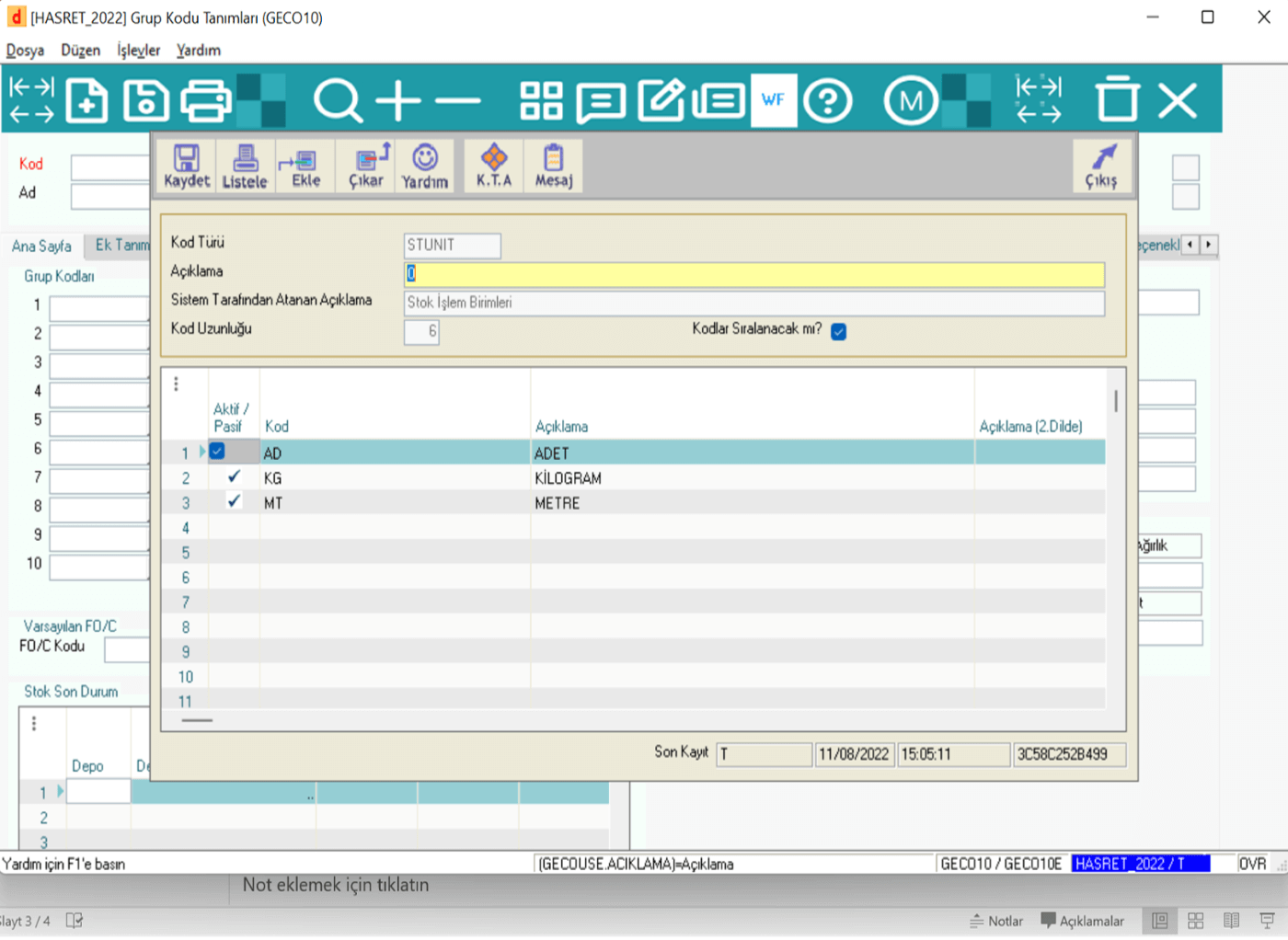
Task: Click the reading view book icon
Action: [1232, 921]
